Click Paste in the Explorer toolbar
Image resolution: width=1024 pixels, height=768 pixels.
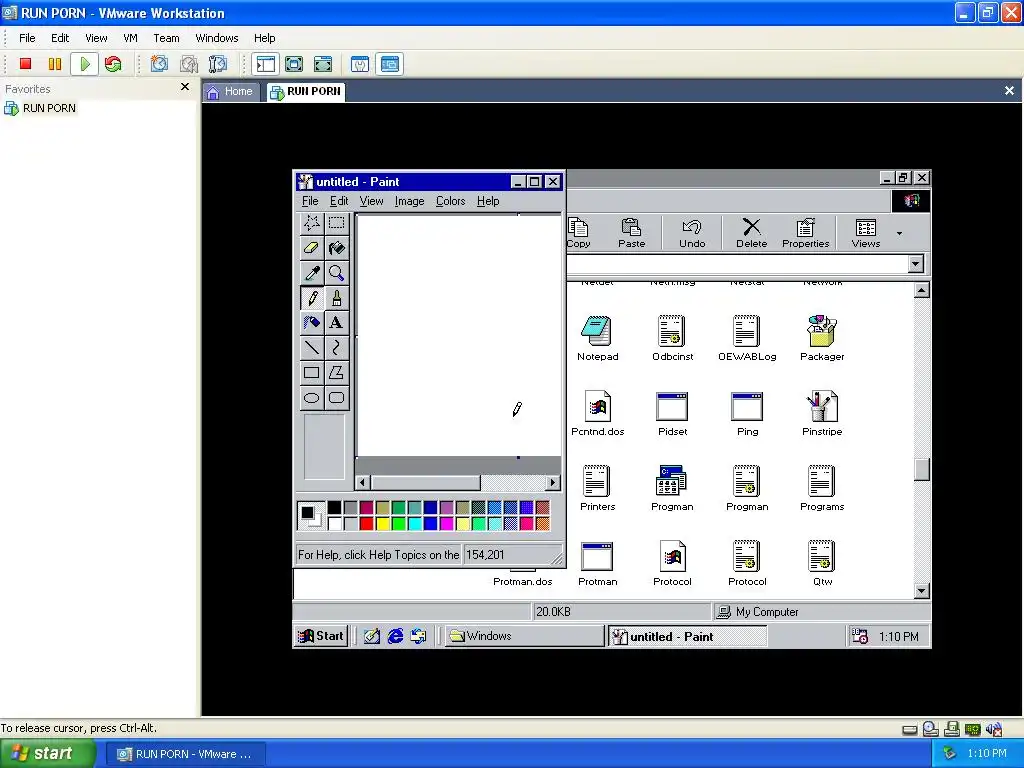(x=632, y=233)
